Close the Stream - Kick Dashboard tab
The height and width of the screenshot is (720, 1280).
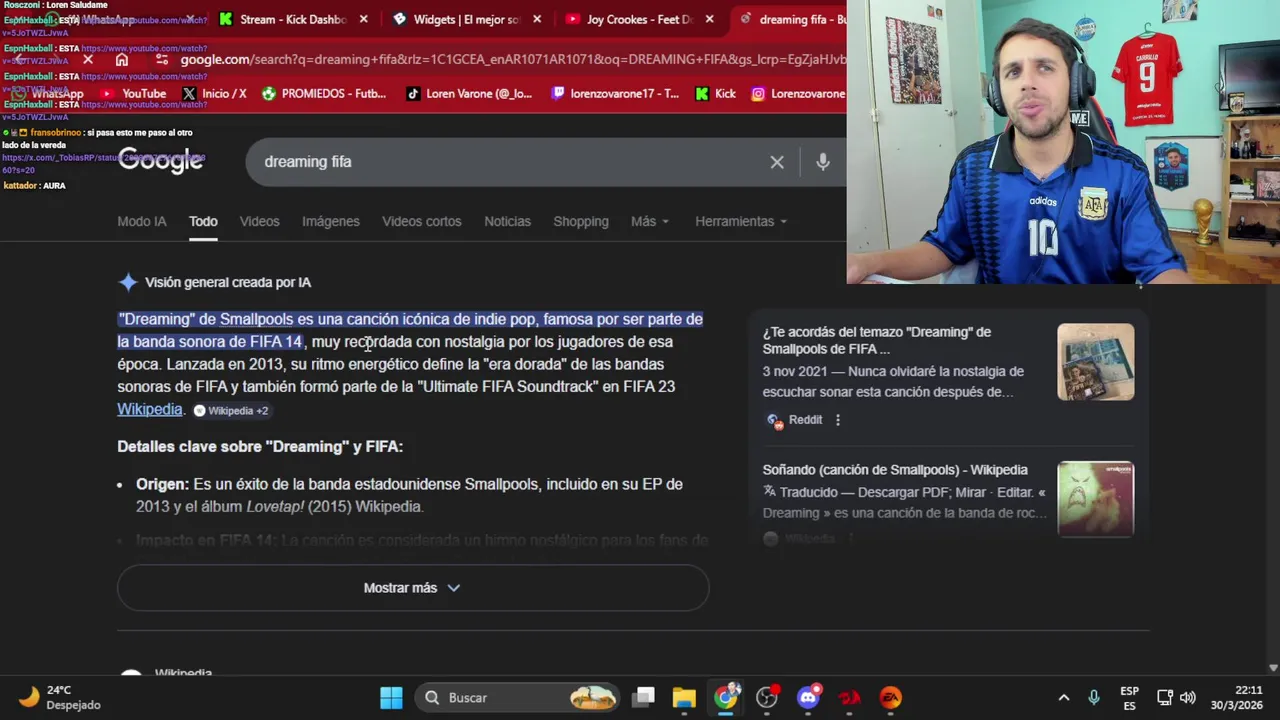pyautogui.click(x=363, y=19)
